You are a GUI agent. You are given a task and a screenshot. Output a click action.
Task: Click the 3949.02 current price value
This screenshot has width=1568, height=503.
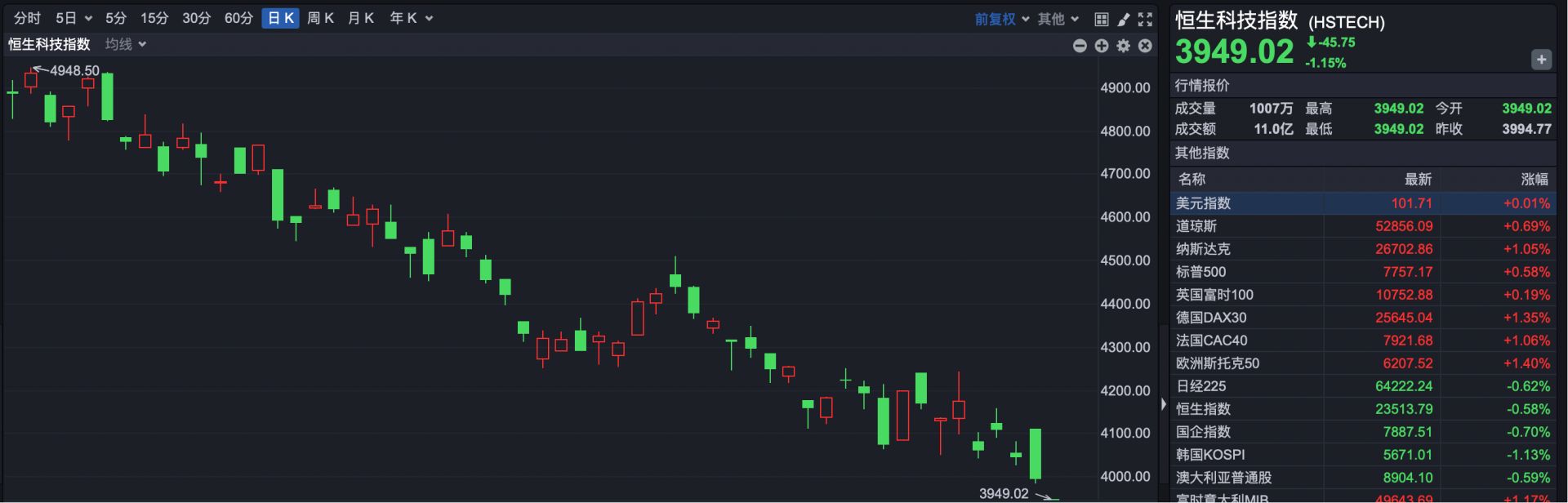click(1234, 51)
